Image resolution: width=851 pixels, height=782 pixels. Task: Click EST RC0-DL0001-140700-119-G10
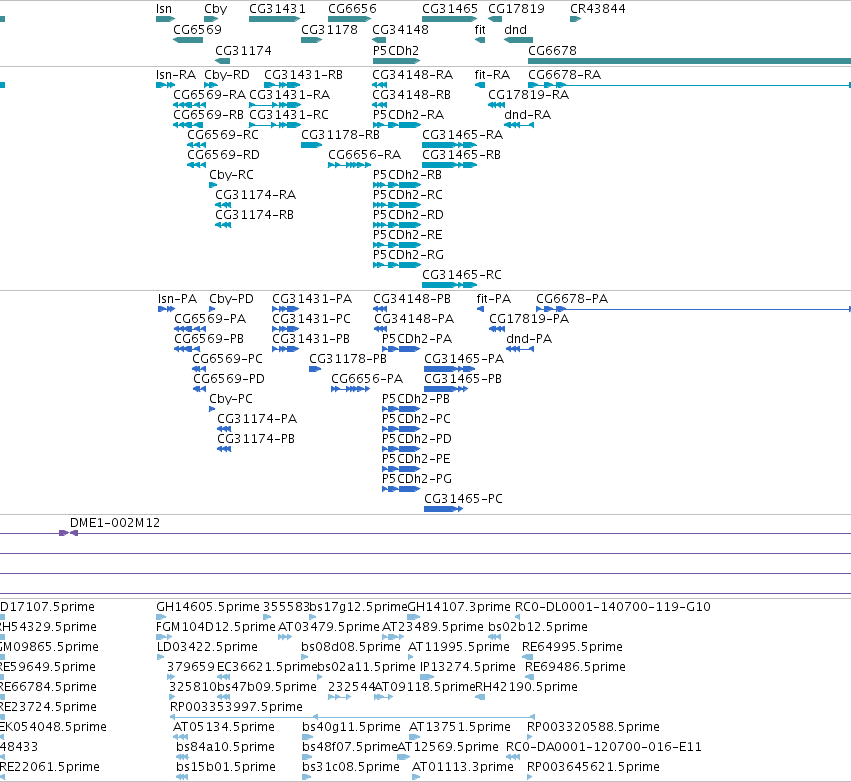[x=613, y=606]
